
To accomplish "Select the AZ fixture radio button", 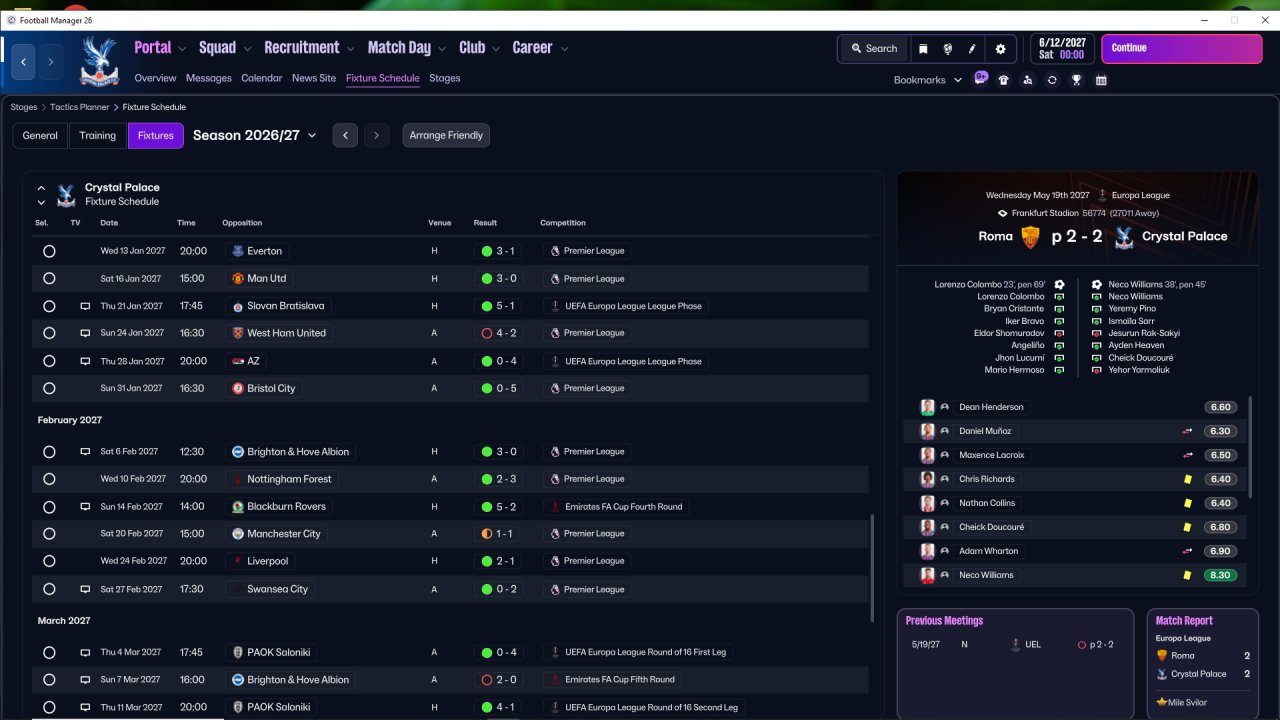I will (x=49, y=361).
